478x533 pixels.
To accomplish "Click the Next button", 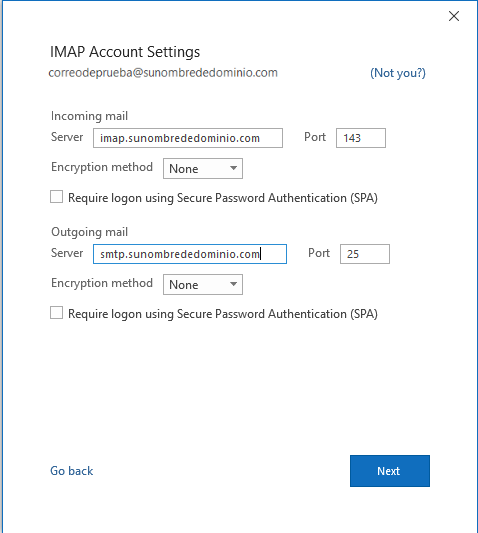I will [x=390, y=471].
